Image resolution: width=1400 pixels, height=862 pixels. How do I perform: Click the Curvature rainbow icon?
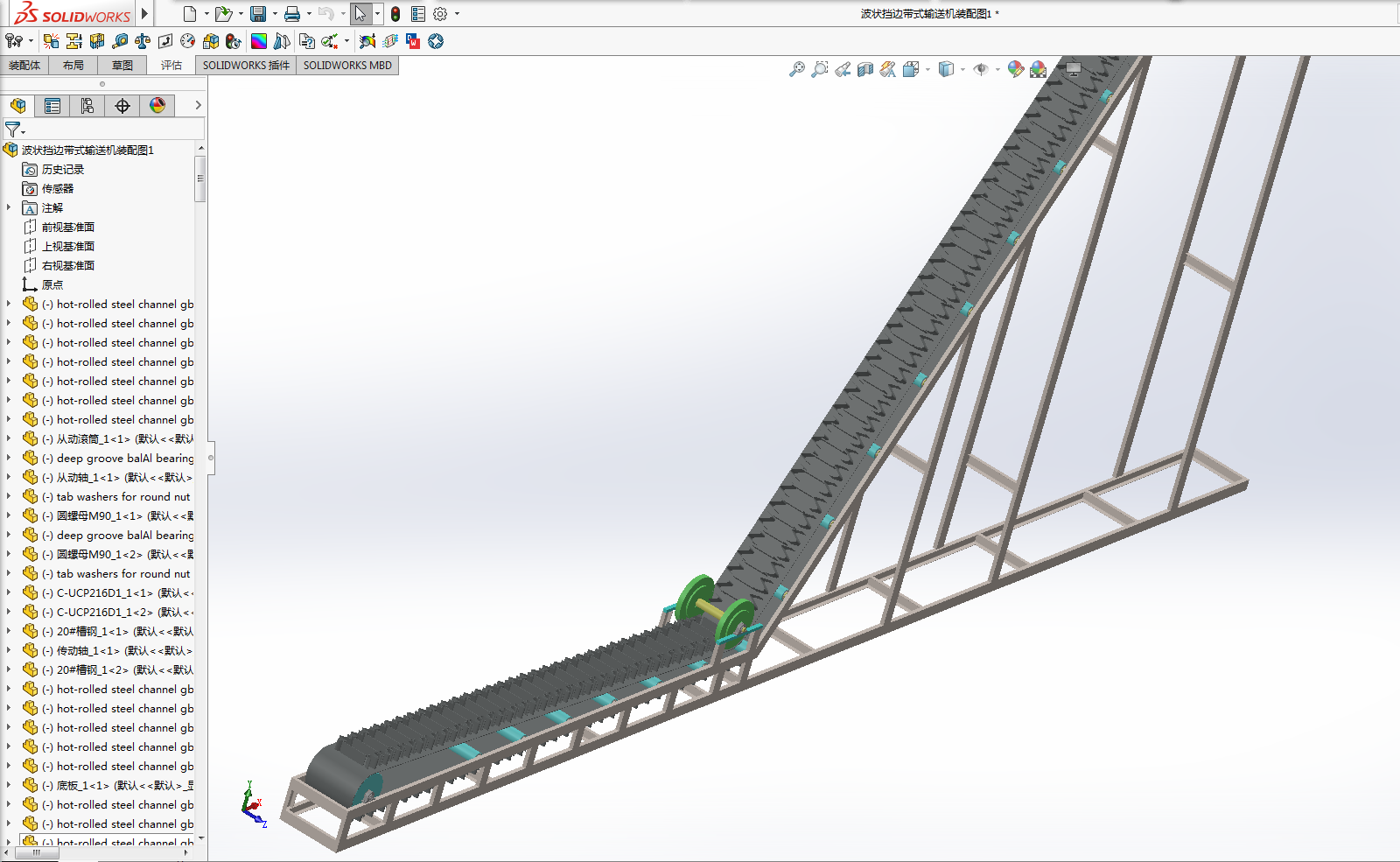point(259,41)
